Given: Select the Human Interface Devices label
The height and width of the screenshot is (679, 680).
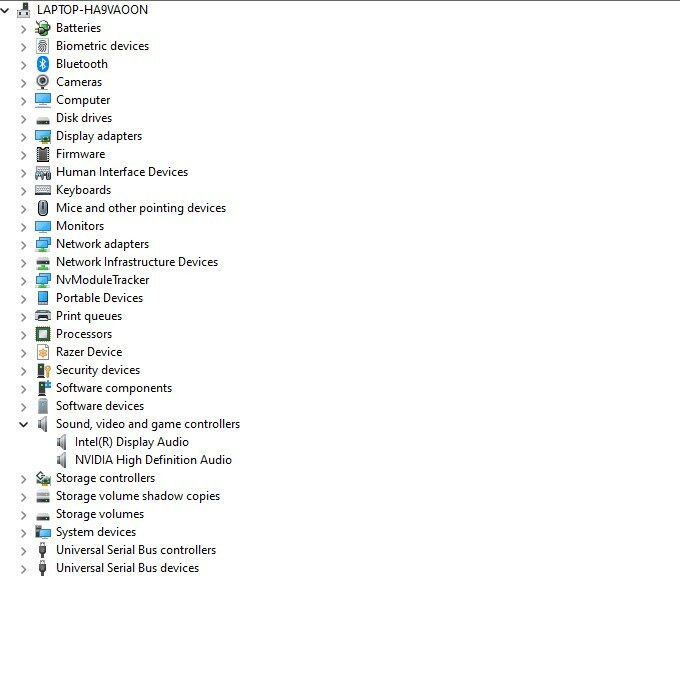Looking at the screenshot, I should point(122,172).
